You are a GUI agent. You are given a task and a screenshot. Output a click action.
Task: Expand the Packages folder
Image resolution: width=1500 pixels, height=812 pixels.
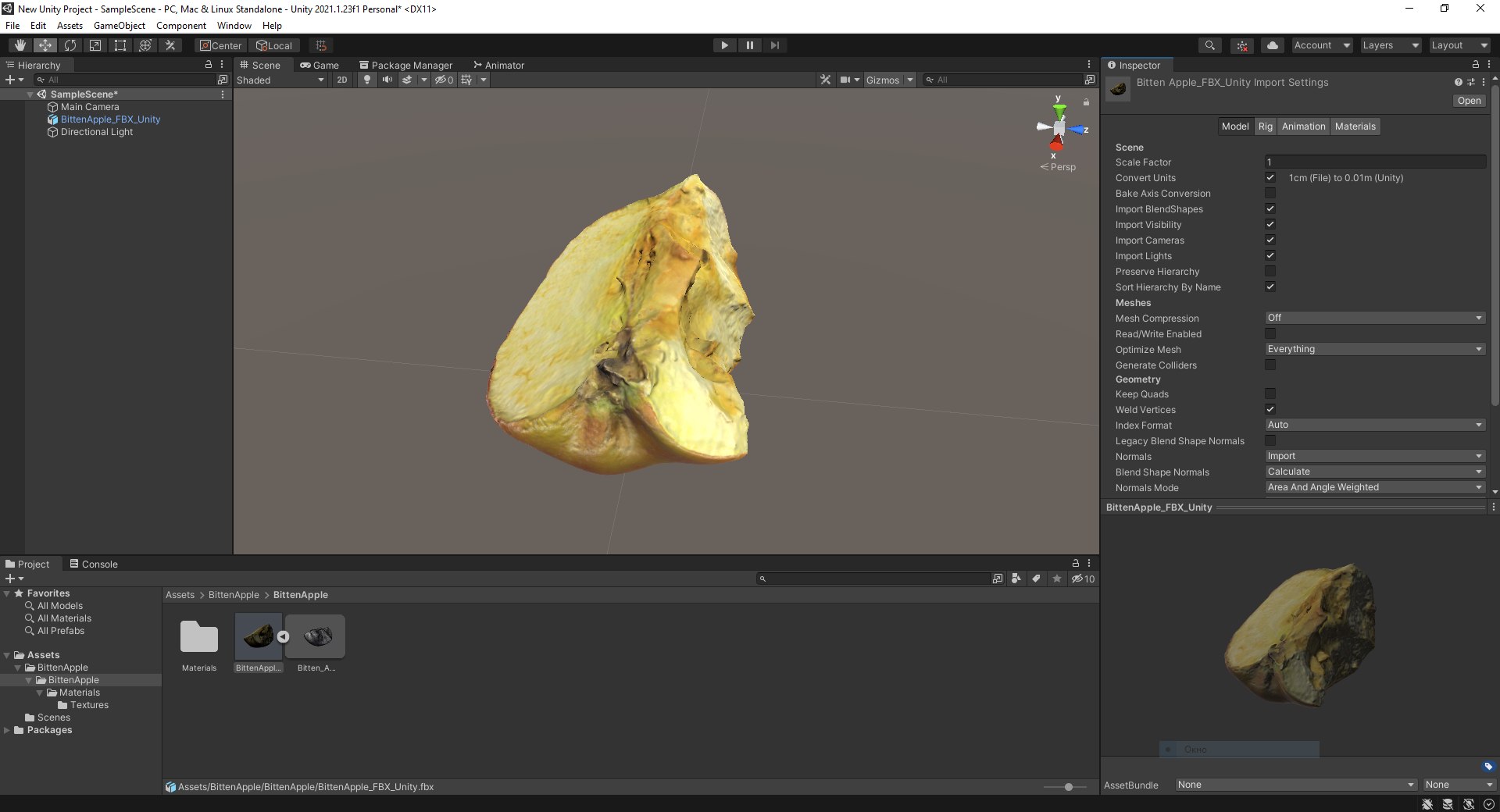7,730
